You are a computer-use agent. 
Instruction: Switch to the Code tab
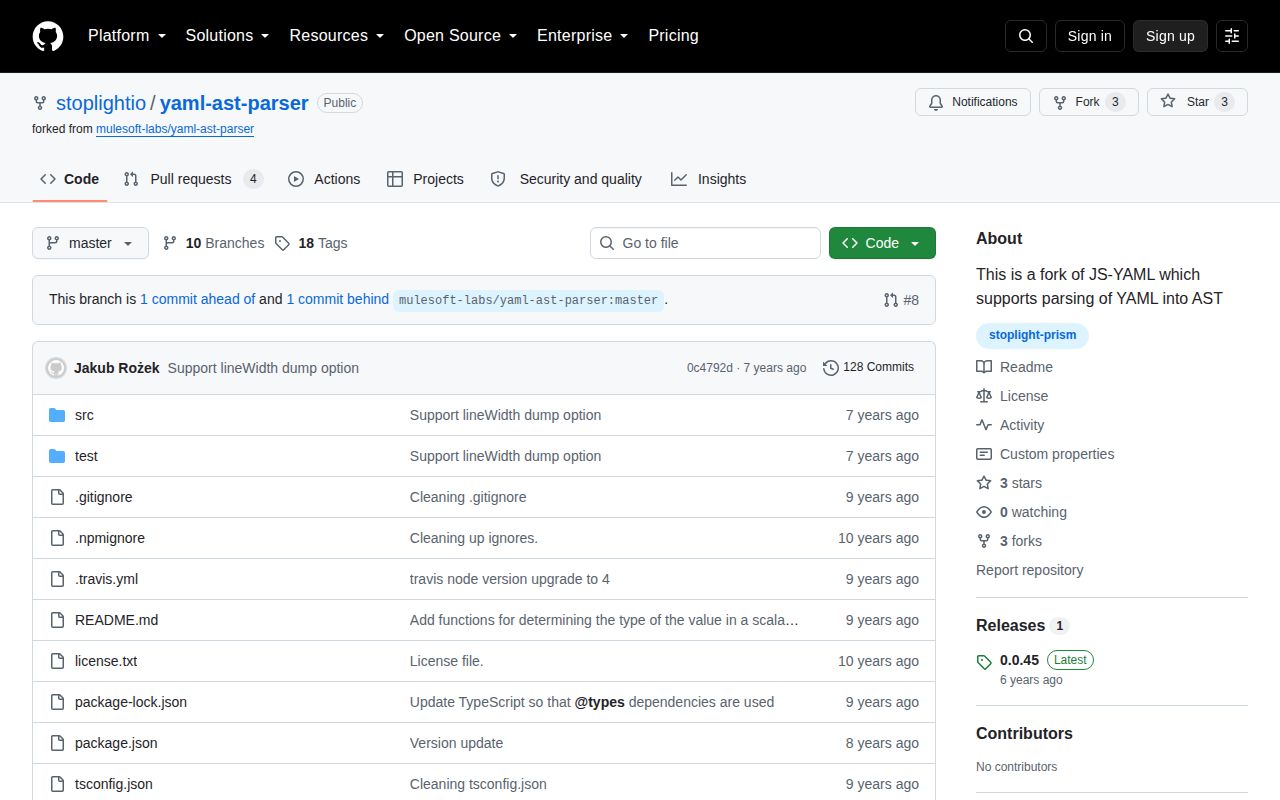(69, 179)
